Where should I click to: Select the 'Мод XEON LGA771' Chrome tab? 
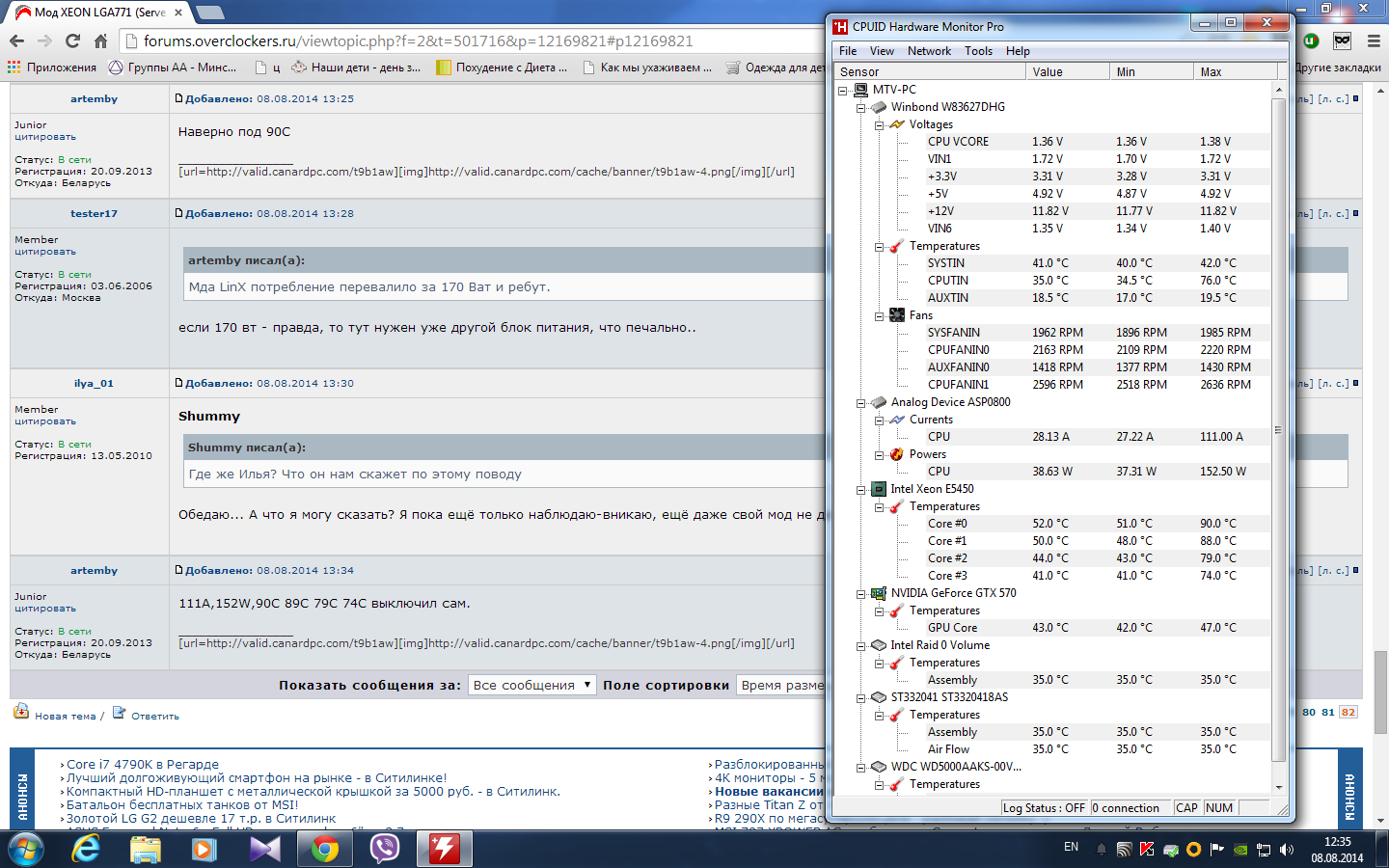pos(98,13)
